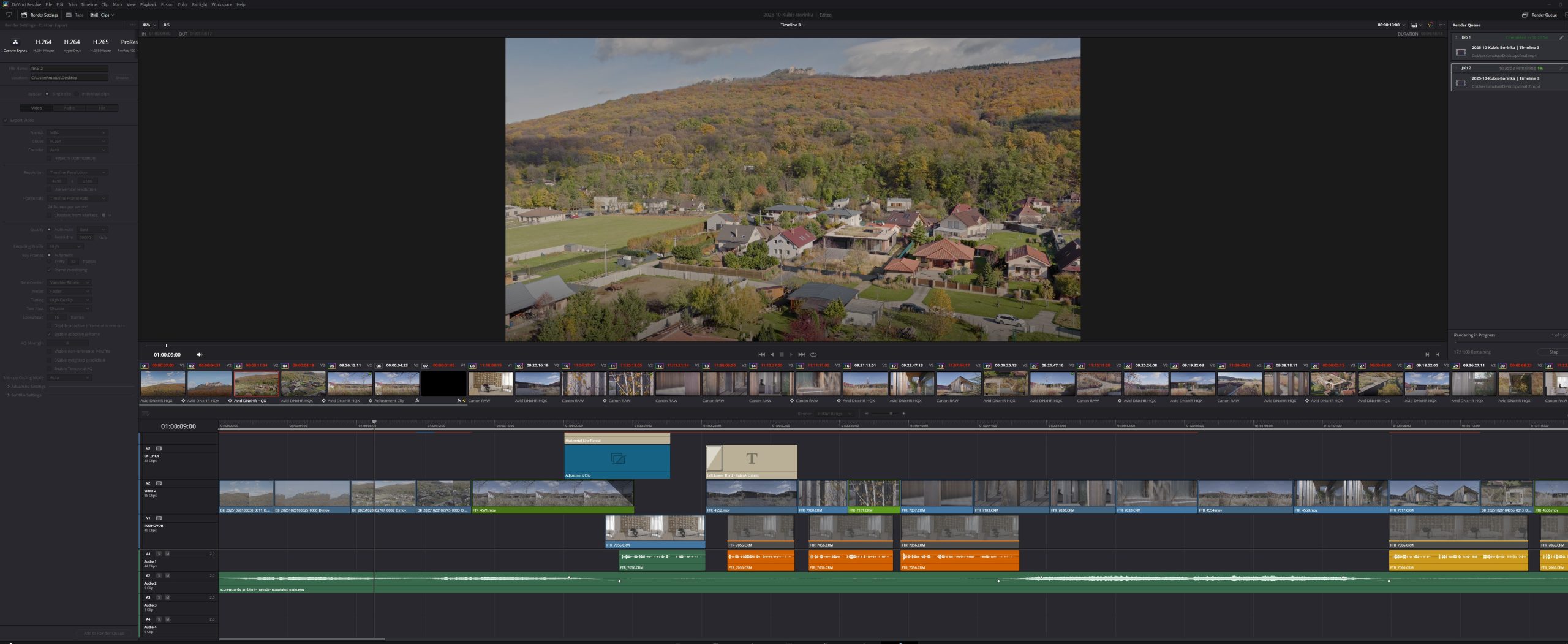Image resolution: width=1568 pixels, height=644 pixels.
Task: Expand the Advanced Settings section
Action: point(26,387)
